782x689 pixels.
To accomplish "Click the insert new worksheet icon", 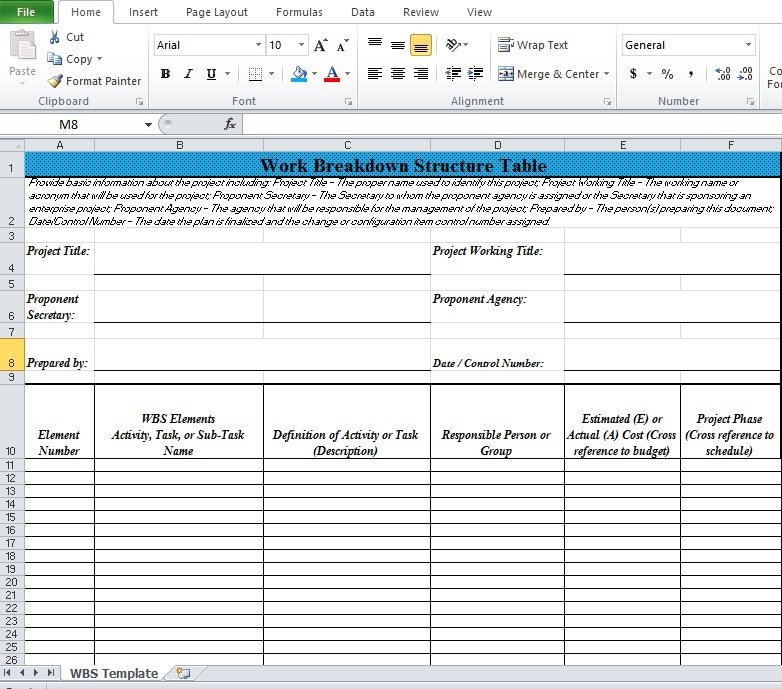I will (x=182, y=673).
